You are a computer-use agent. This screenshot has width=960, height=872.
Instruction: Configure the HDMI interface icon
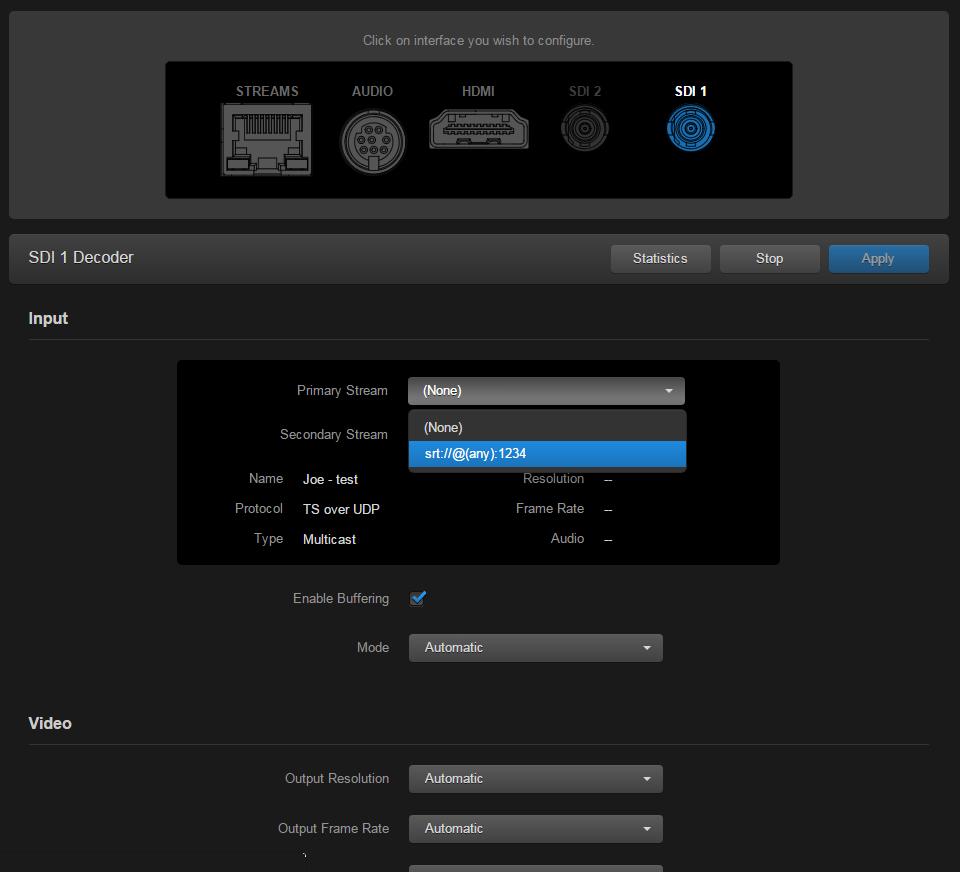(478, 129)
